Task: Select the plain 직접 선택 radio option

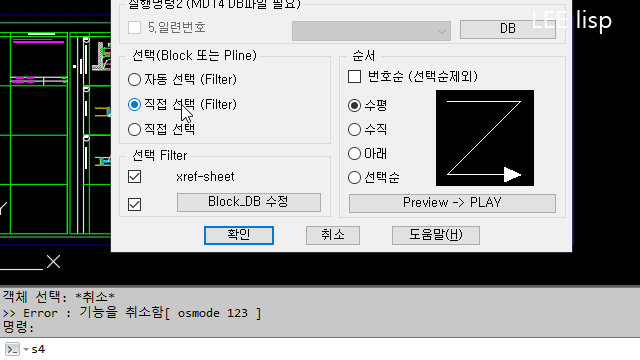Action: pyautogui.click(x=134, y=129)
